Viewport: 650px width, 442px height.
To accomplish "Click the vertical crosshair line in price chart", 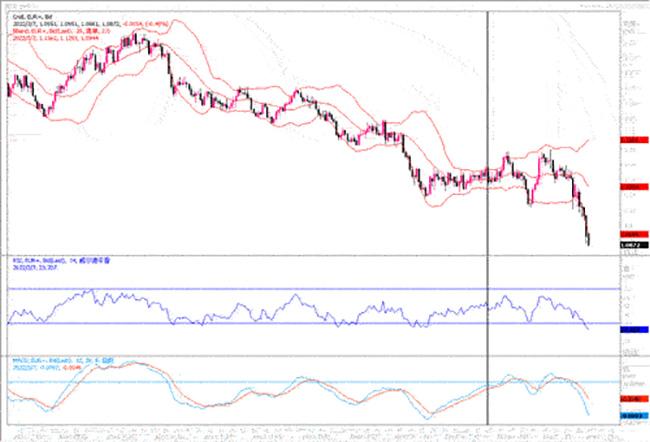I will tap(487, 100).
